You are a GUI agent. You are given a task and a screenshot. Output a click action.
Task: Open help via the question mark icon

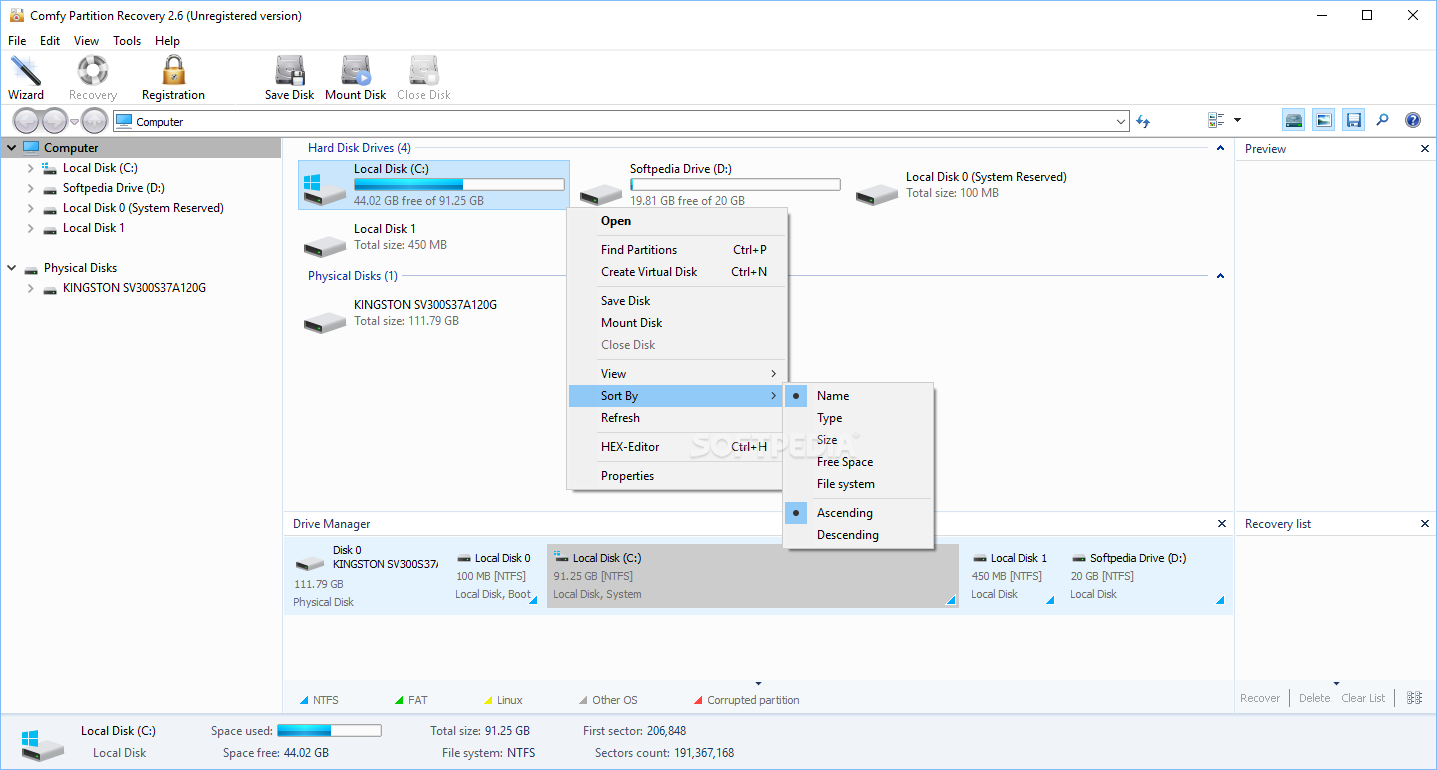tap(1413, 120)
